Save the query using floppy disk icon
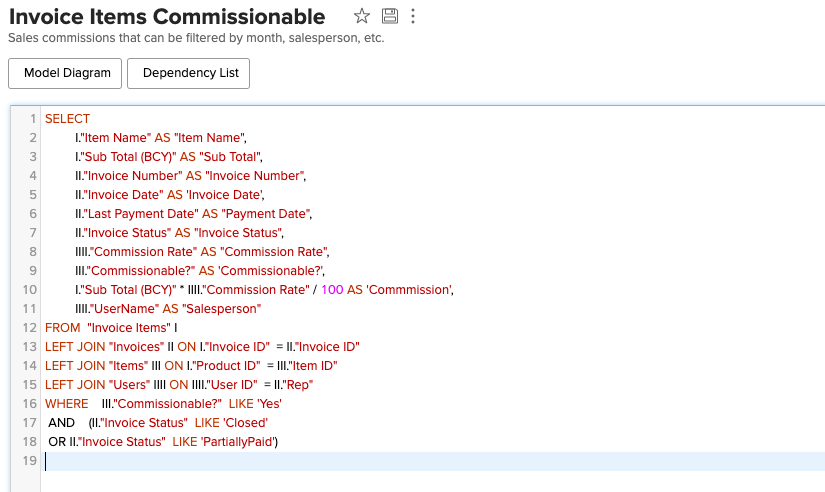The width and height of the screenshot is (825, 492). pyautogui.click(x=389, y=16)
